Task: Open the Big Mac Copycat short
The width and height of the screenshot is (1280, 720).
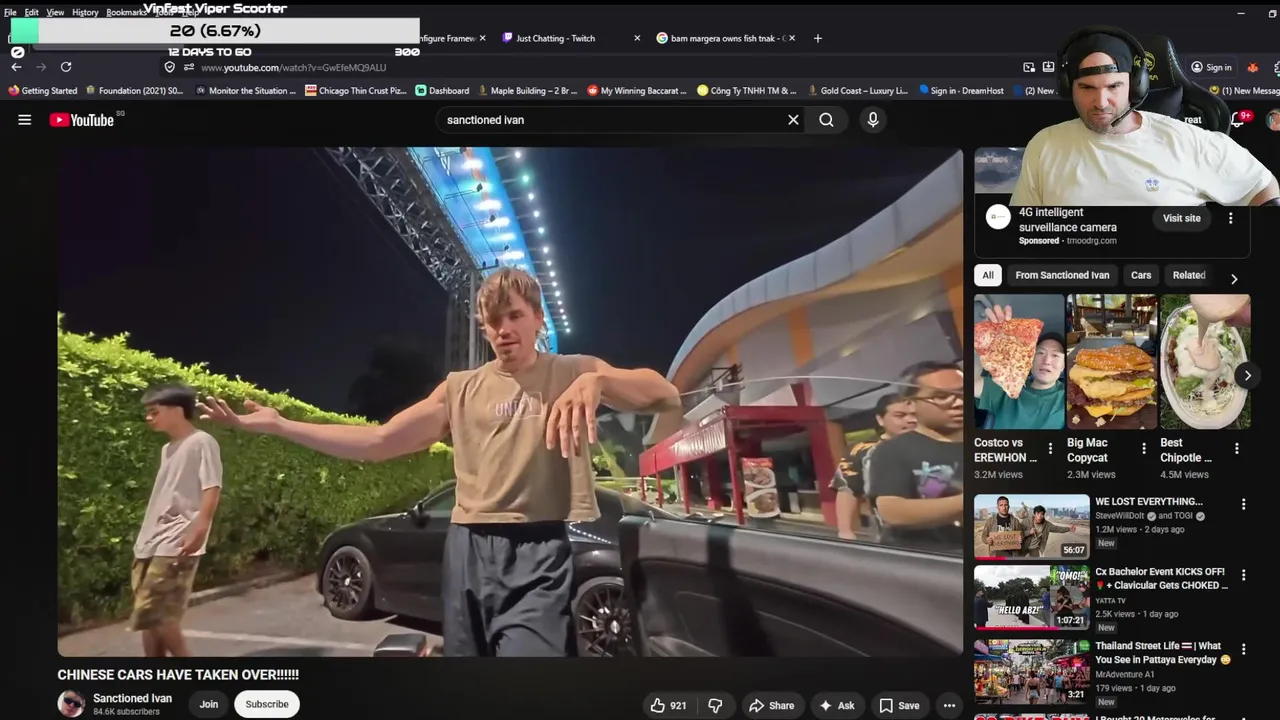Action: (x=1111, y=362)
